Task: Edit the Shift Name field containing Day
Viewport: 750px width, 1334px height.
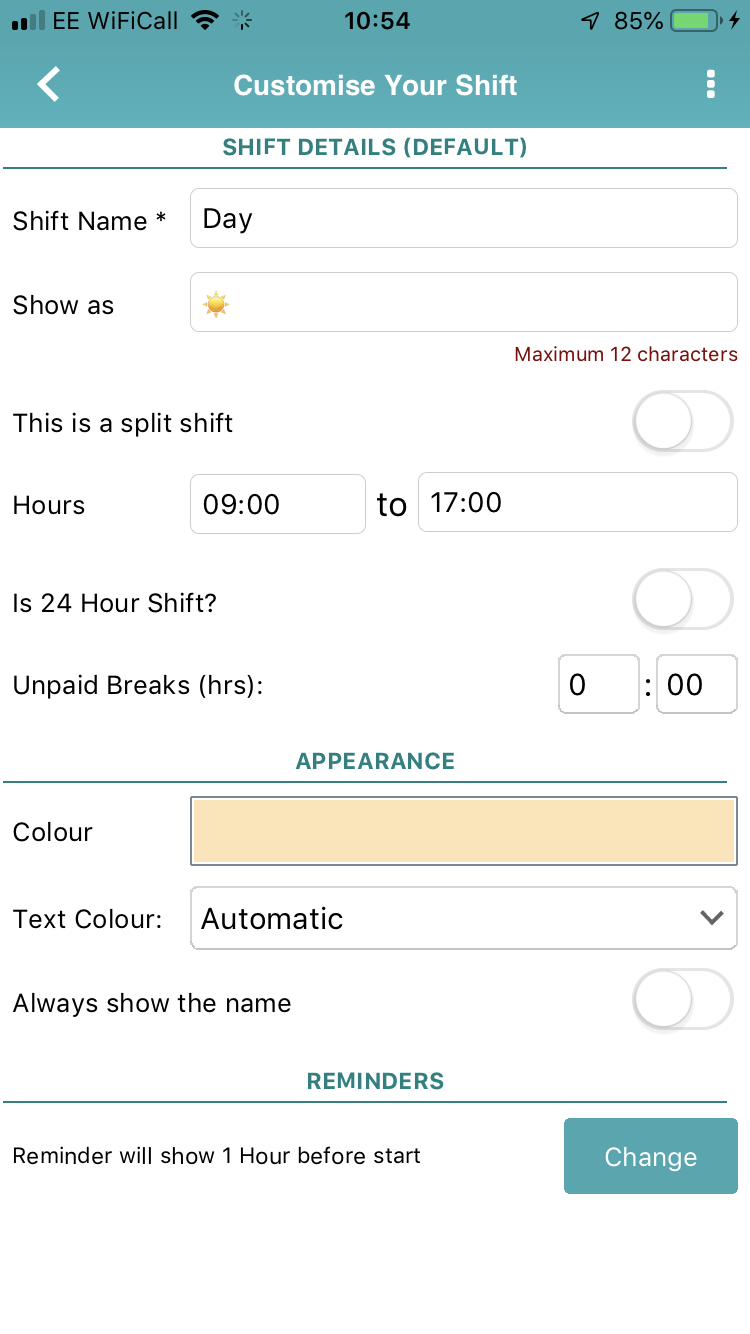Action: point(463,218)
